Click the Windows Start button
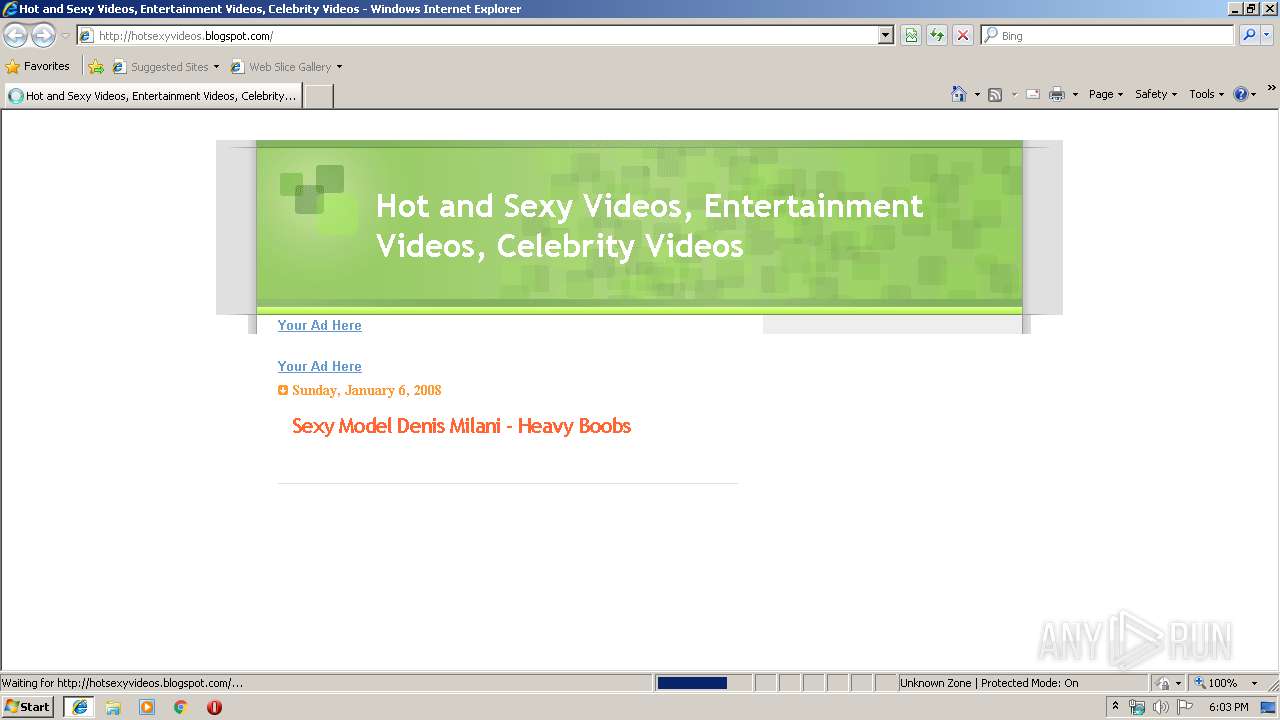Viewport: 1280px width, 720px height. tap(28, 706)
